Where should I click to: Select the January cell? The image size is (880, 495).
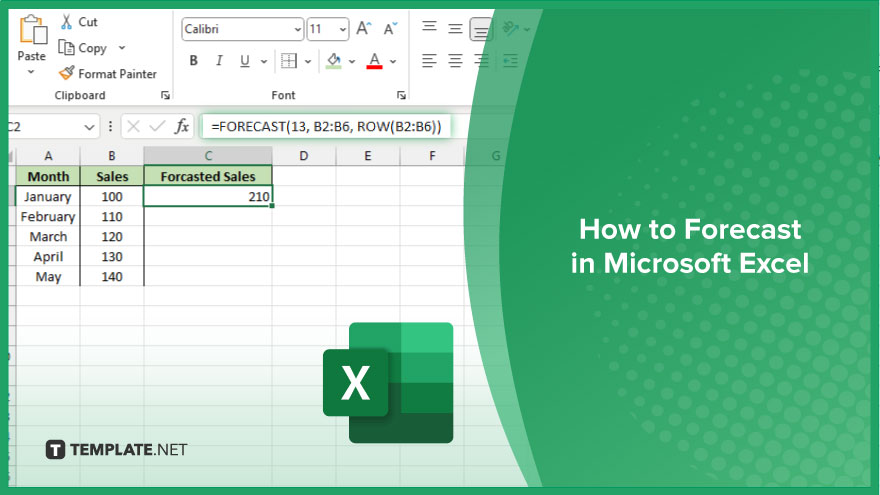[x=48, y=196]
